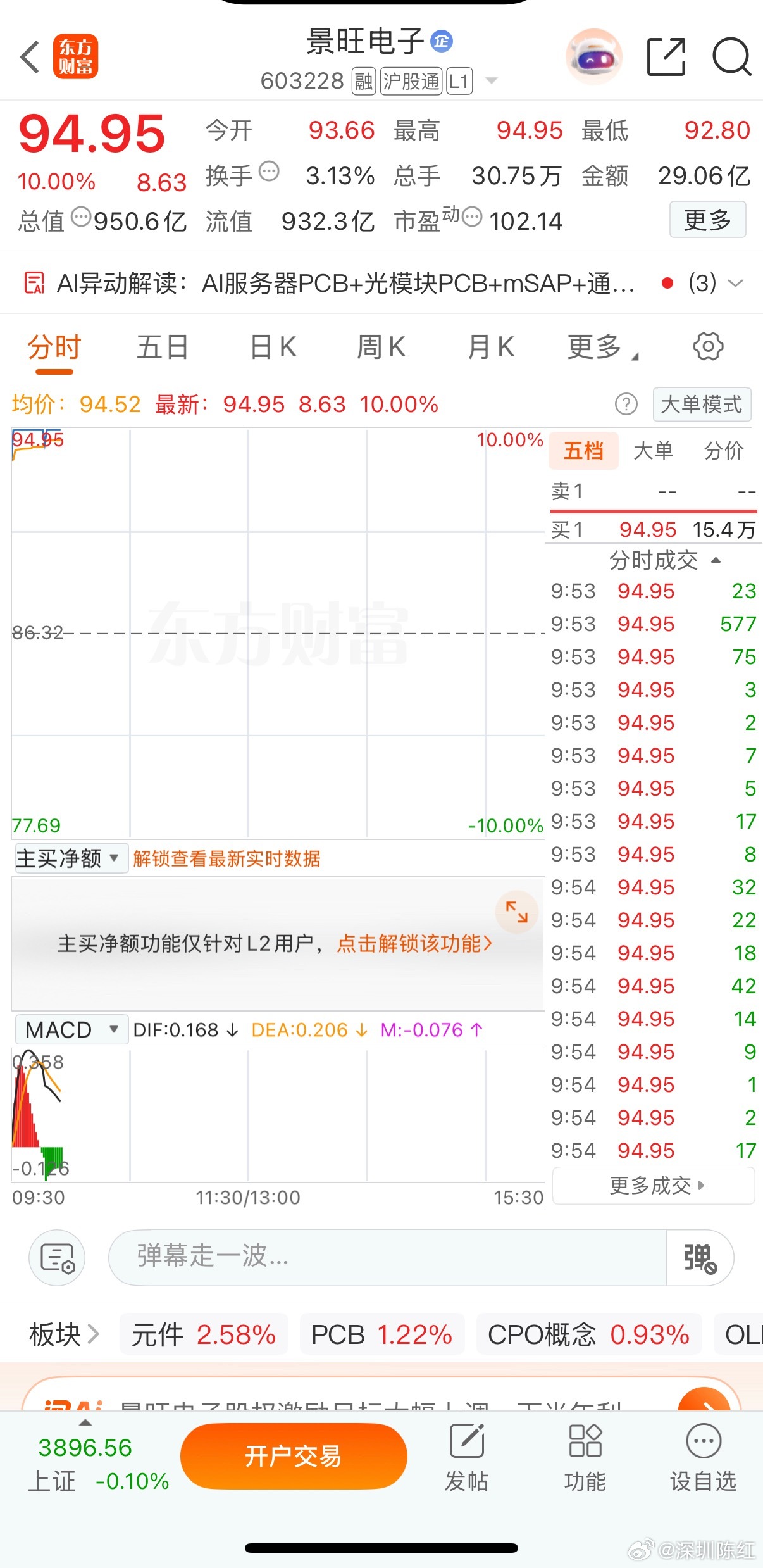Open the robot AI assistant avatar
The image size is (763, 1568).
coord(593,57)
